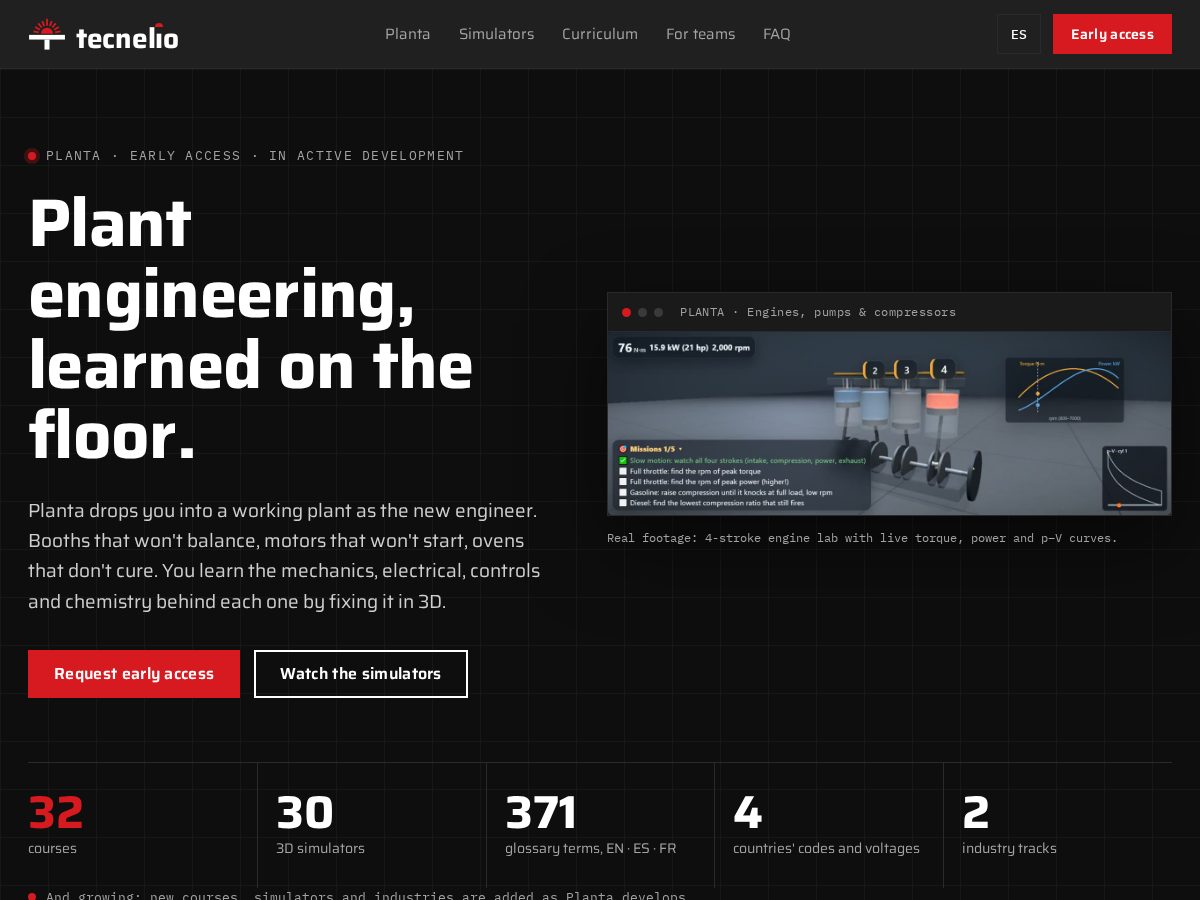Image resolution: width=1200 pixels, height=900 pixels.
Task: Select cylinder 4 label in the engine preview
Action: [943, 369]
